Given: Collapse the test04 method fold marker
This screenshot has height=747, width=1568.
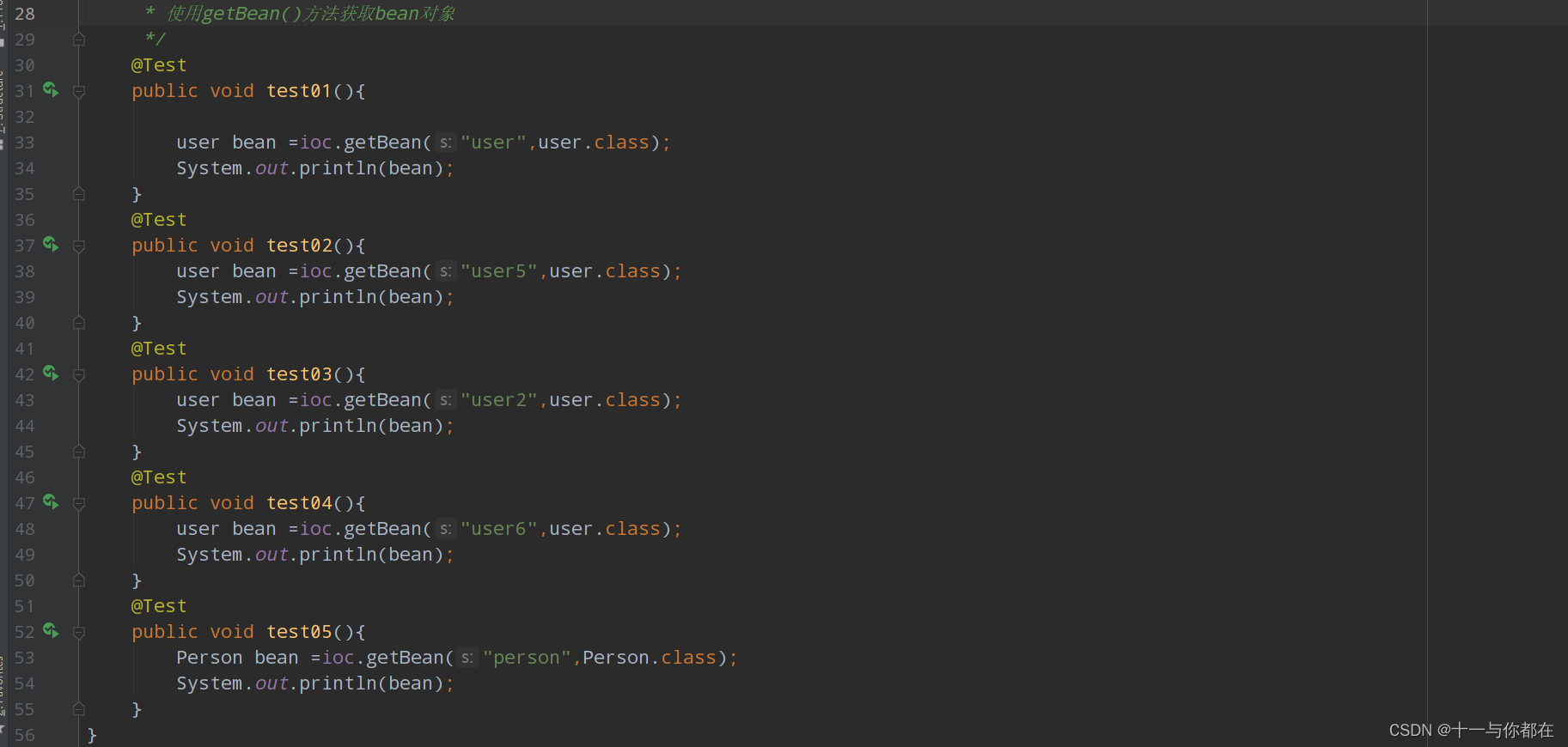Looking at the screenshot, I should (79, 503).
